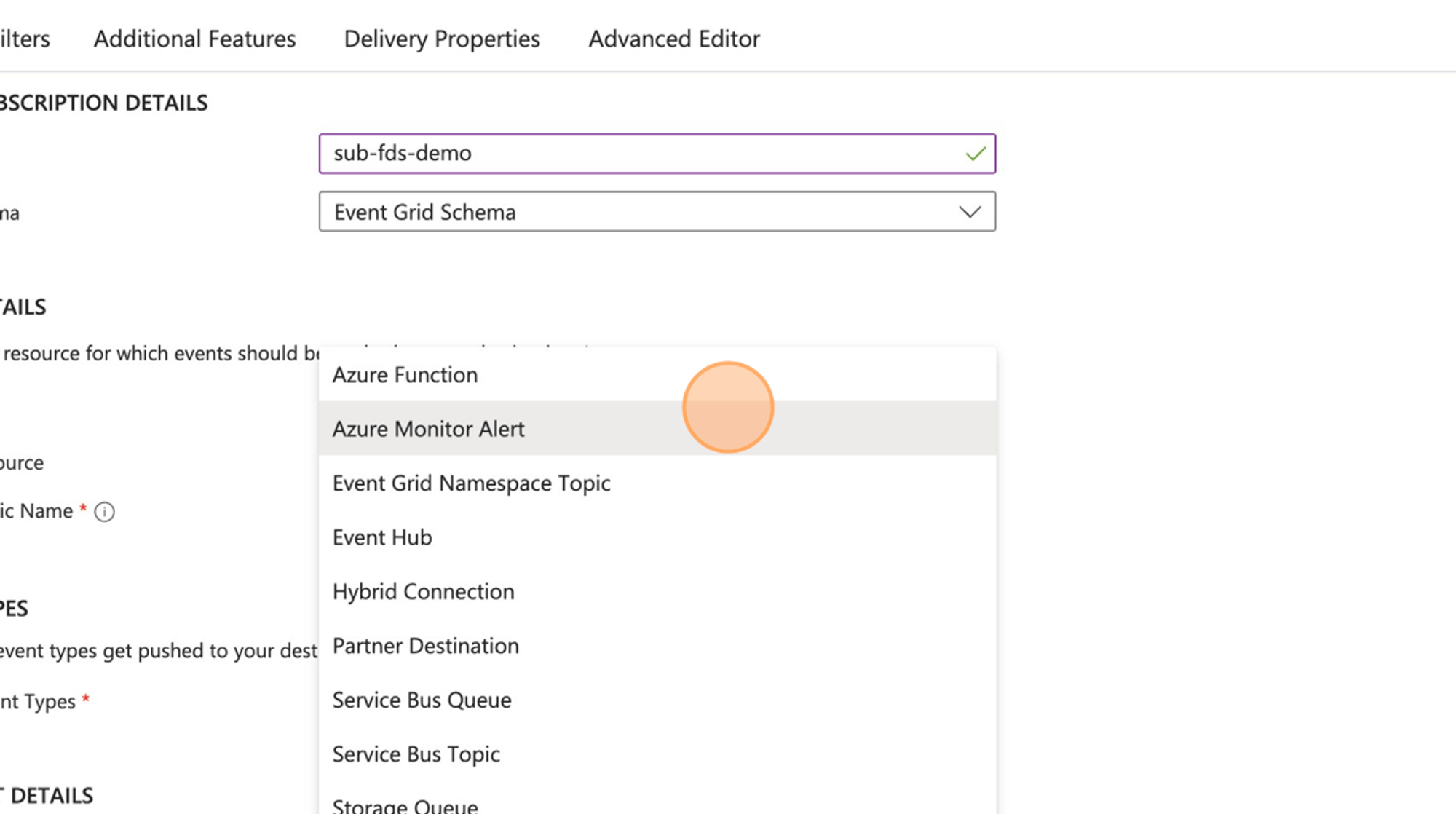Choose Hybrid Connection option
Screen dimensions: 1456x814
[x=657, y=592]
